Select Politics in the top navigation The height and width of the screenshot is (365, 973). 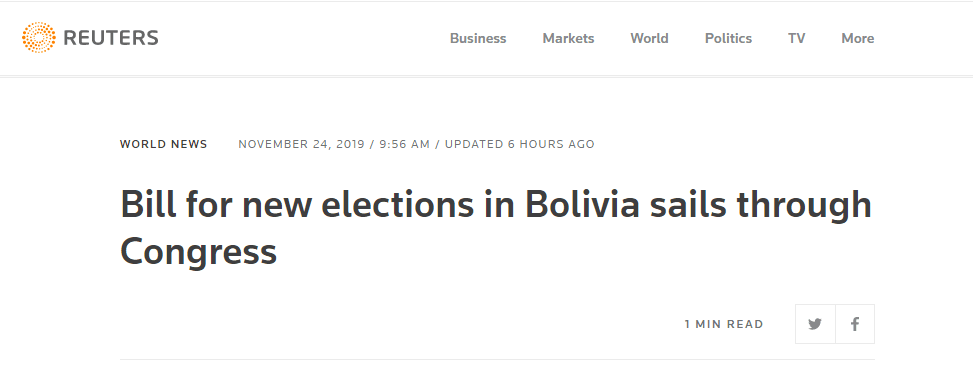(729, 38)
